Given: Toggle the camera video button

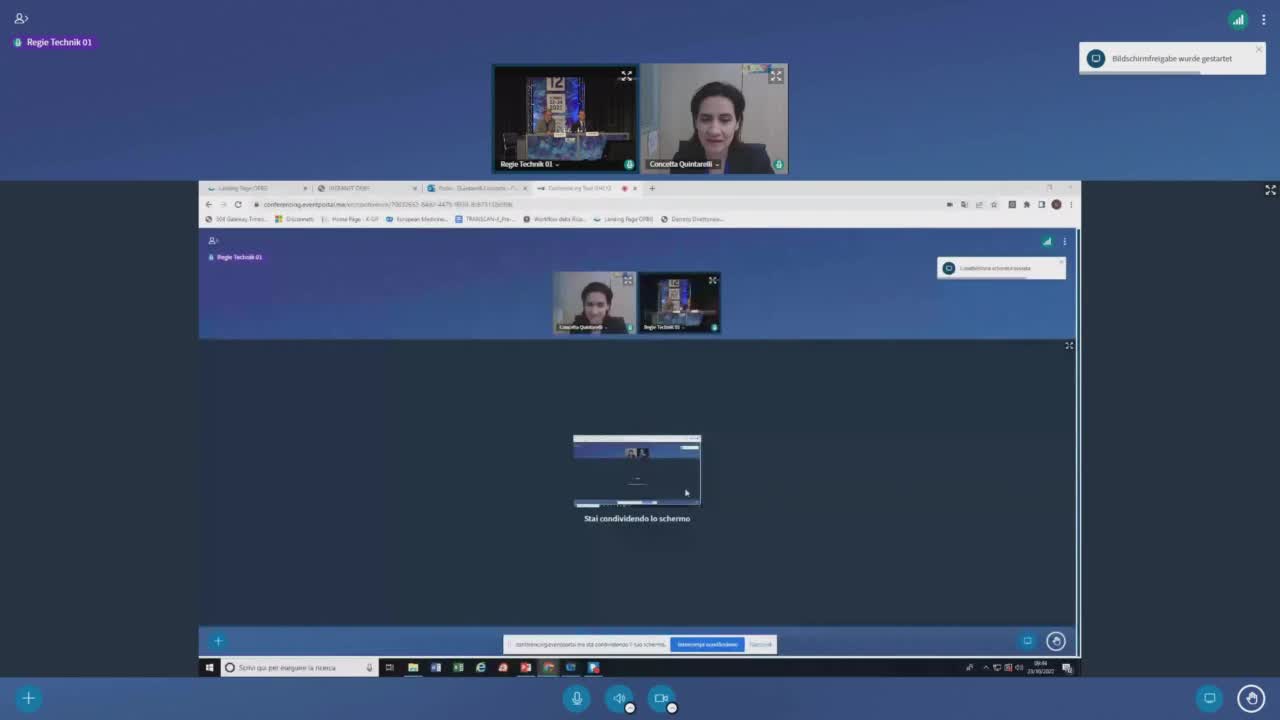Looking at the screenshot, I should tap(660, 698).
